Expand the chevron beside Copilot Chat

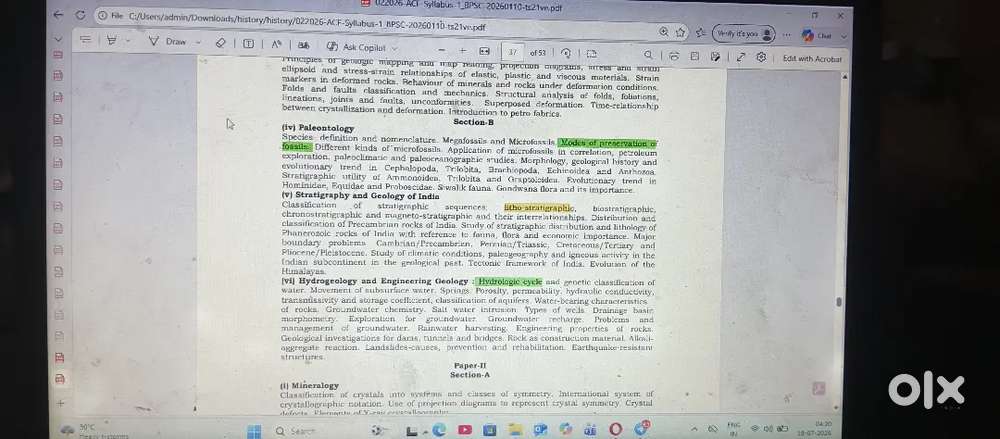(x=843, y=37)
